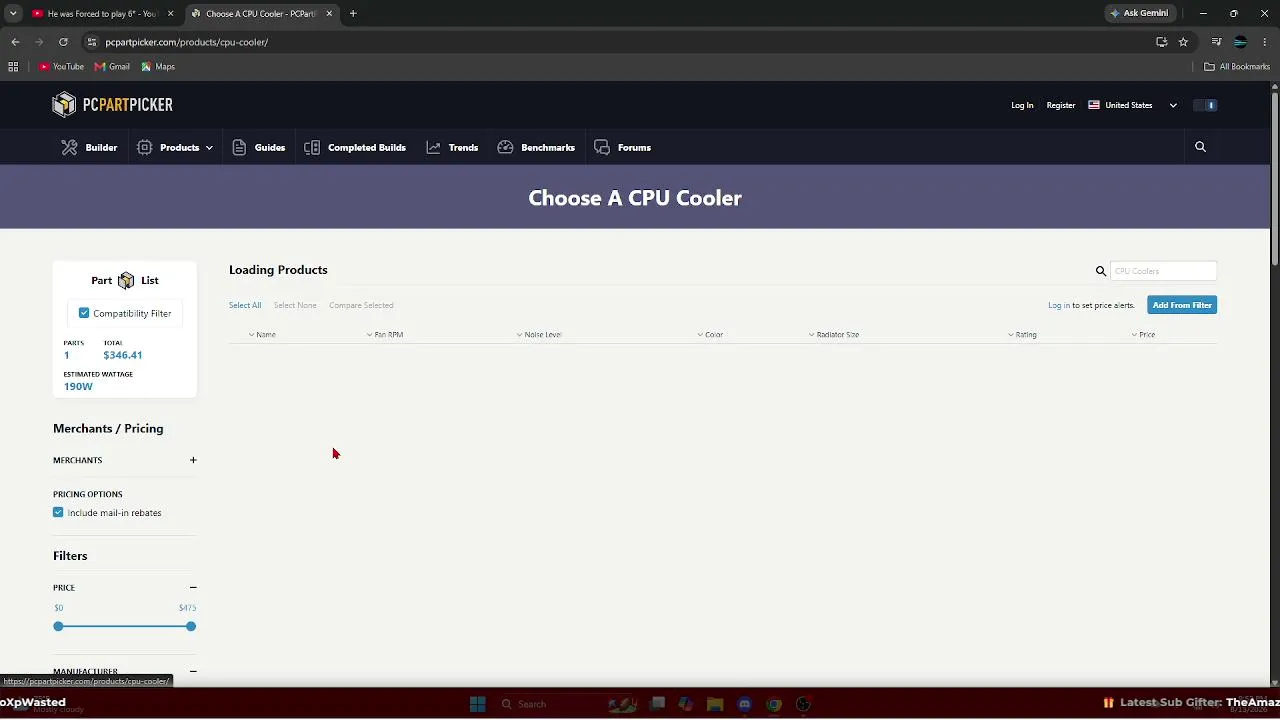Expand the Products menu
1280x720 pixels.
[x=175, y=147]
